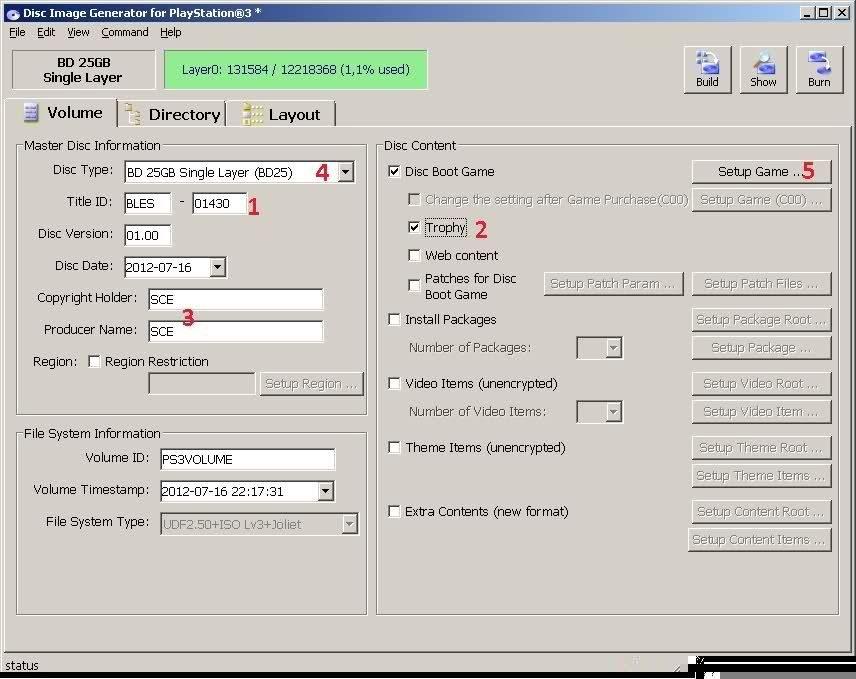Viewport: 856px width, 679px height.
Task: Switch to the Layout tab
Action: coord(281,114)
